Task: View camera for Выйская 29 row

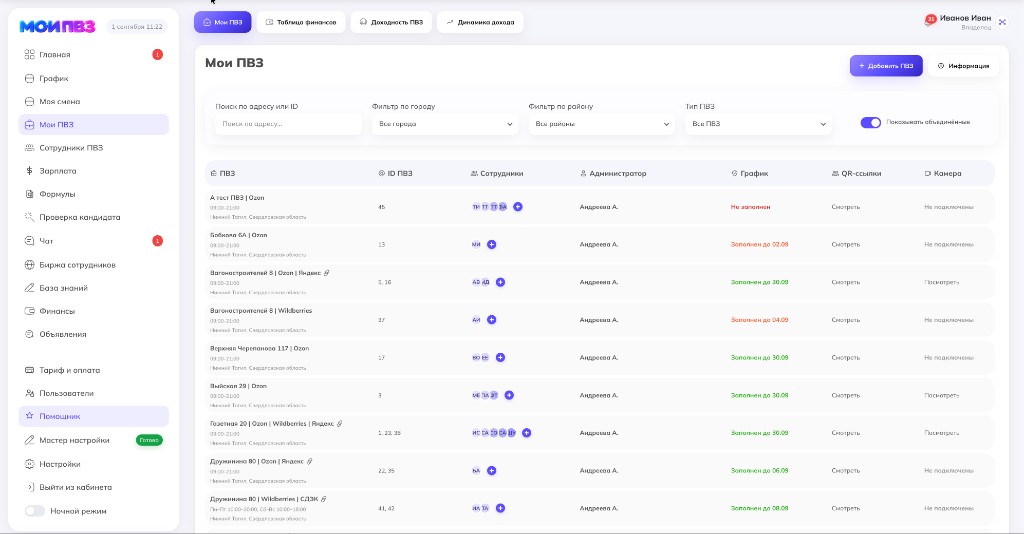Action: pos(942,396)
